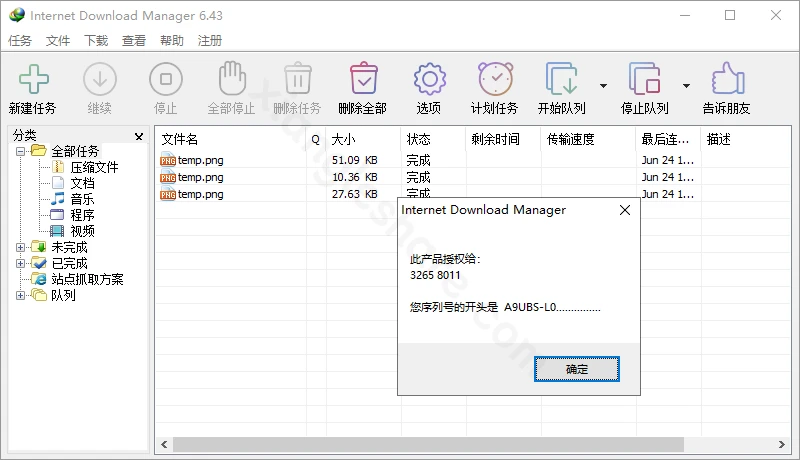This screenshot has height=460, width=800.
Task: Click the 告诉朋友 thumbs-up icon
Action: coord(728,78)
